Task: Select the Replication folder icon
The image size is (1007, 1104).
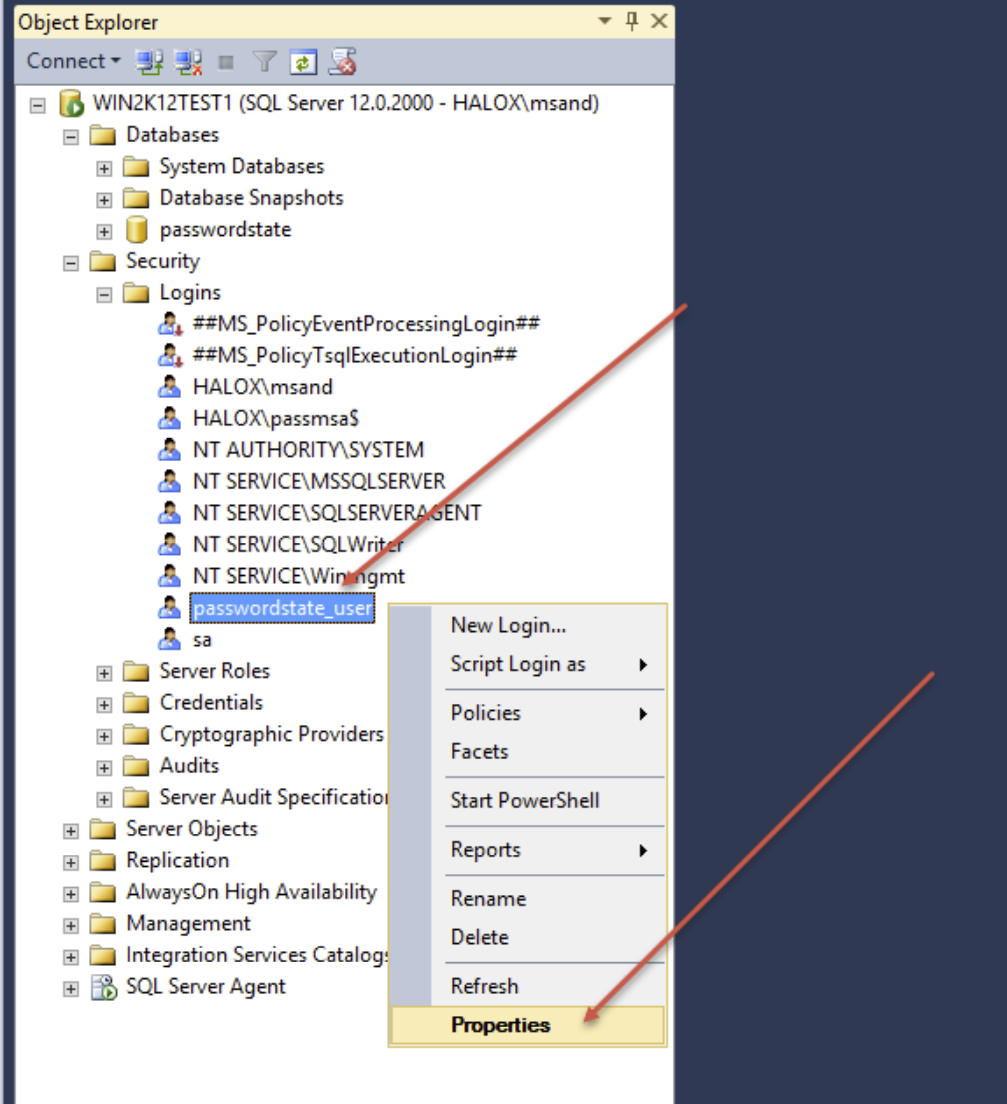Action: point(103,860)
